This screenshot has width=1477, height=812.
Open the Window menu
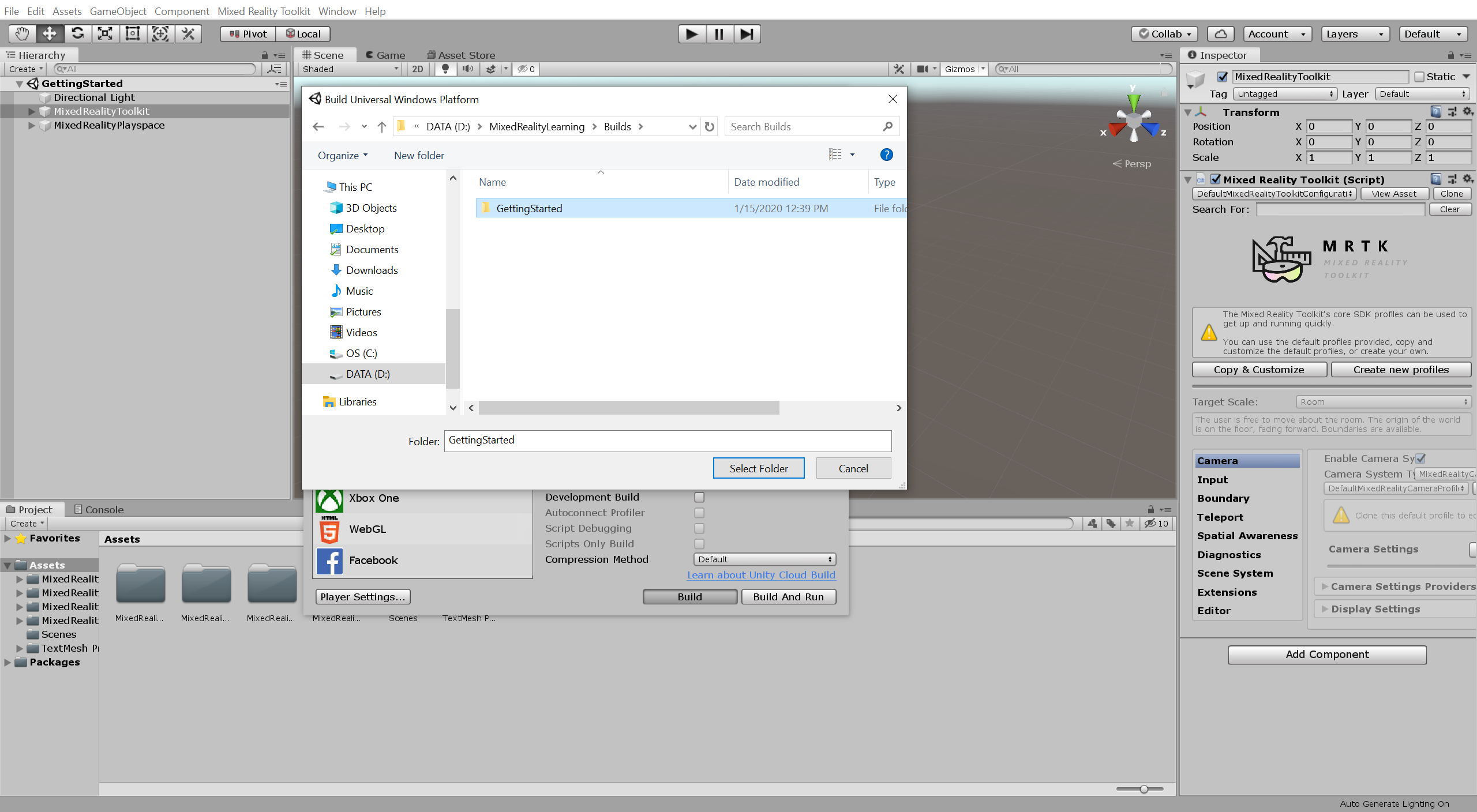click(337, 11)
